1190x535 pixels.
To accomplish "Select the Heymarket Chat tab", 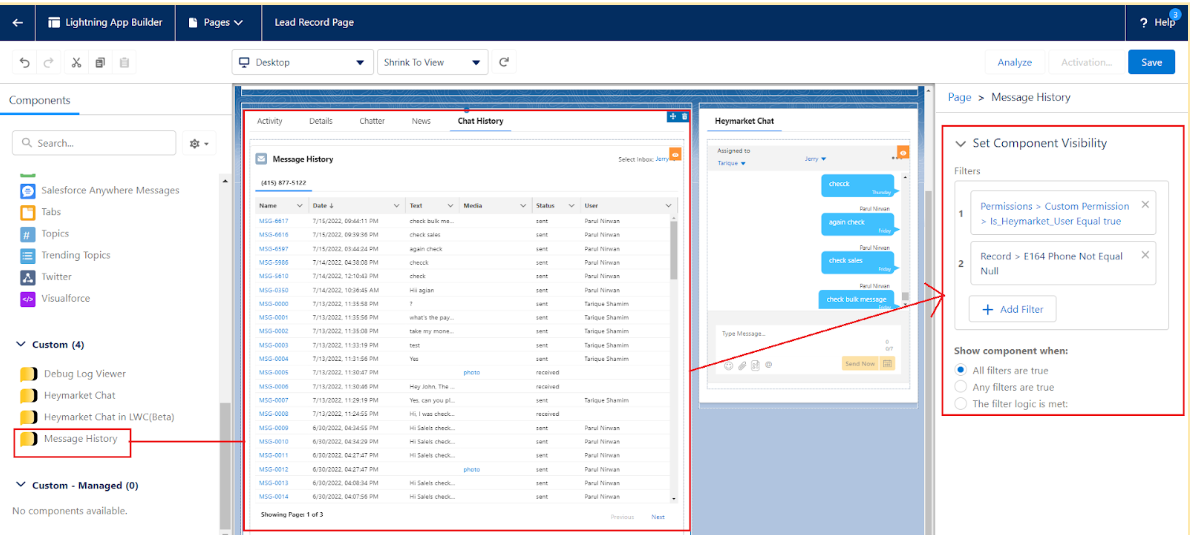I will coord(745,121).
